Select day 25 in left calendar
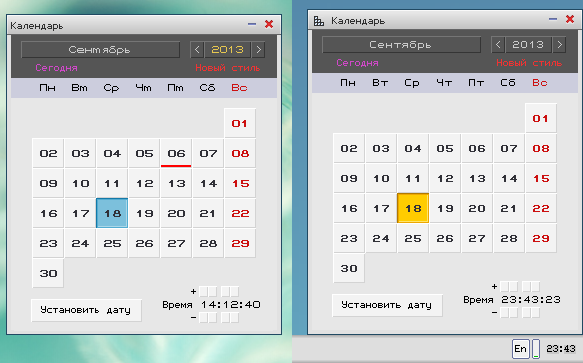Viewport: 583px width, 363px height. [112, 243]
